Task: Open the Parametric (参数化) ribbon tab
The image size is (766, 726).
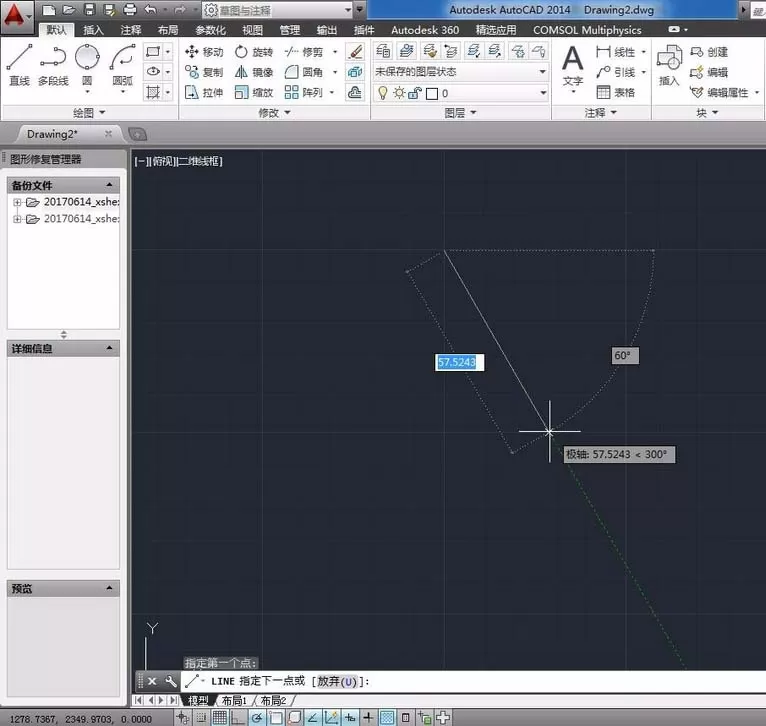Action: click(210, 30)
